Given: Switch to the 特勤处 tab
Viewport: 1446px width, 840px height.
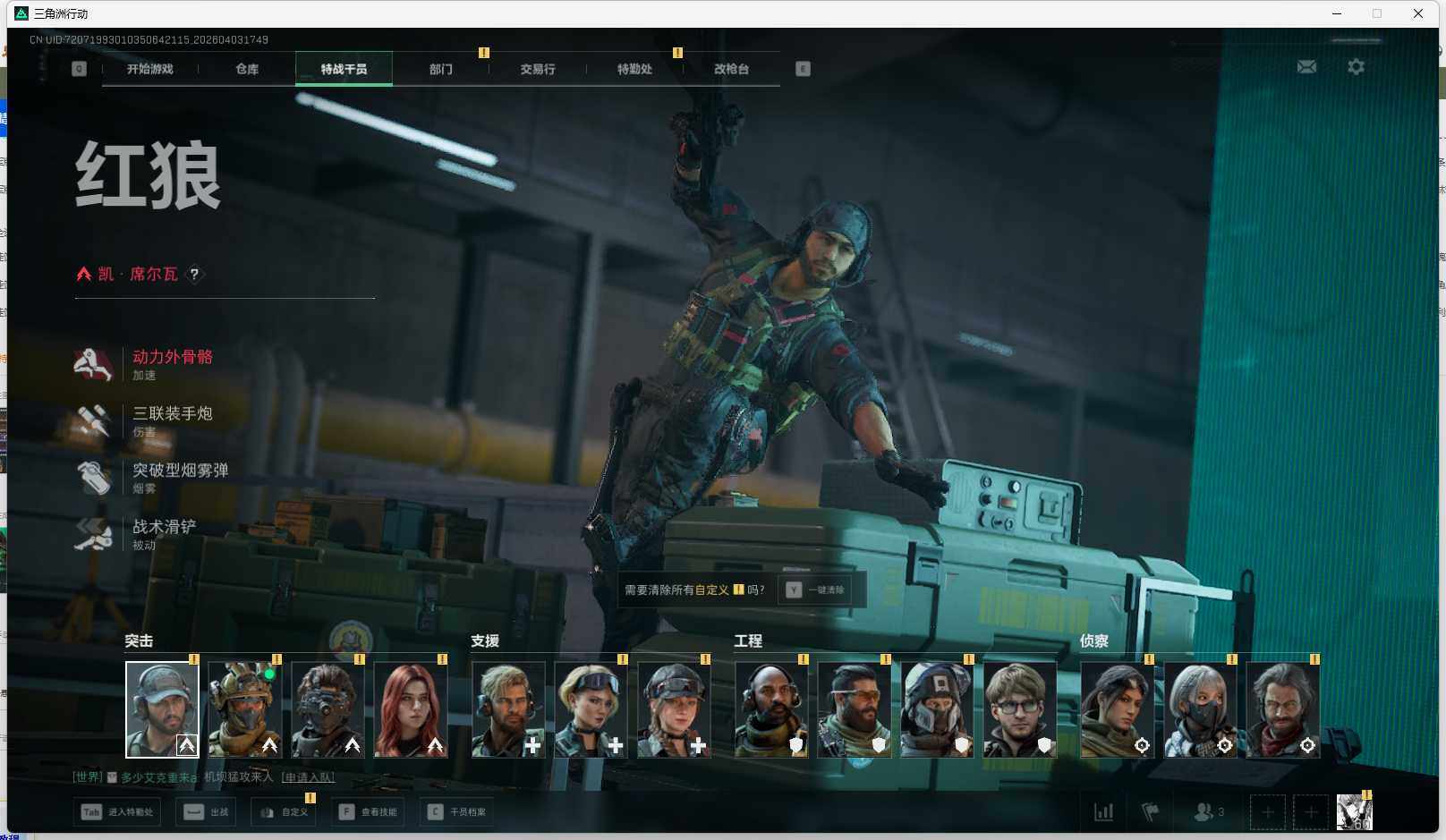Looking at the screenshot, I should 634,69.
